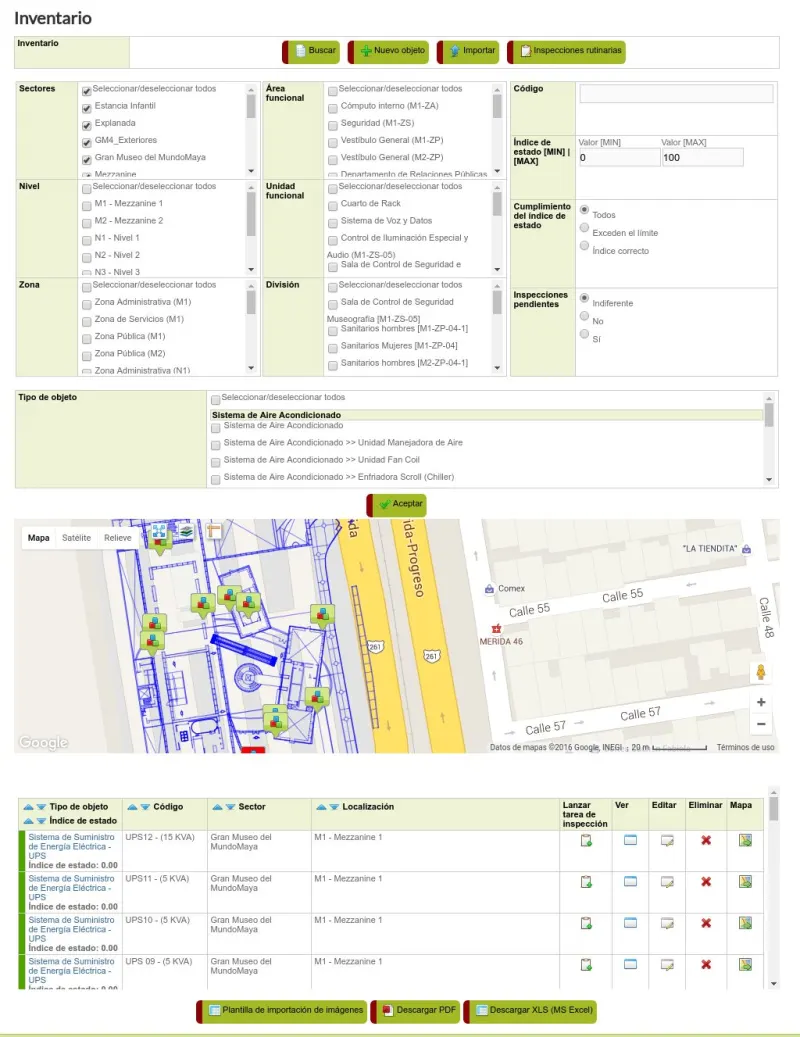Launch inspection task for UPS12 row
Screen dimensions: 800x1037
(586, 841)
